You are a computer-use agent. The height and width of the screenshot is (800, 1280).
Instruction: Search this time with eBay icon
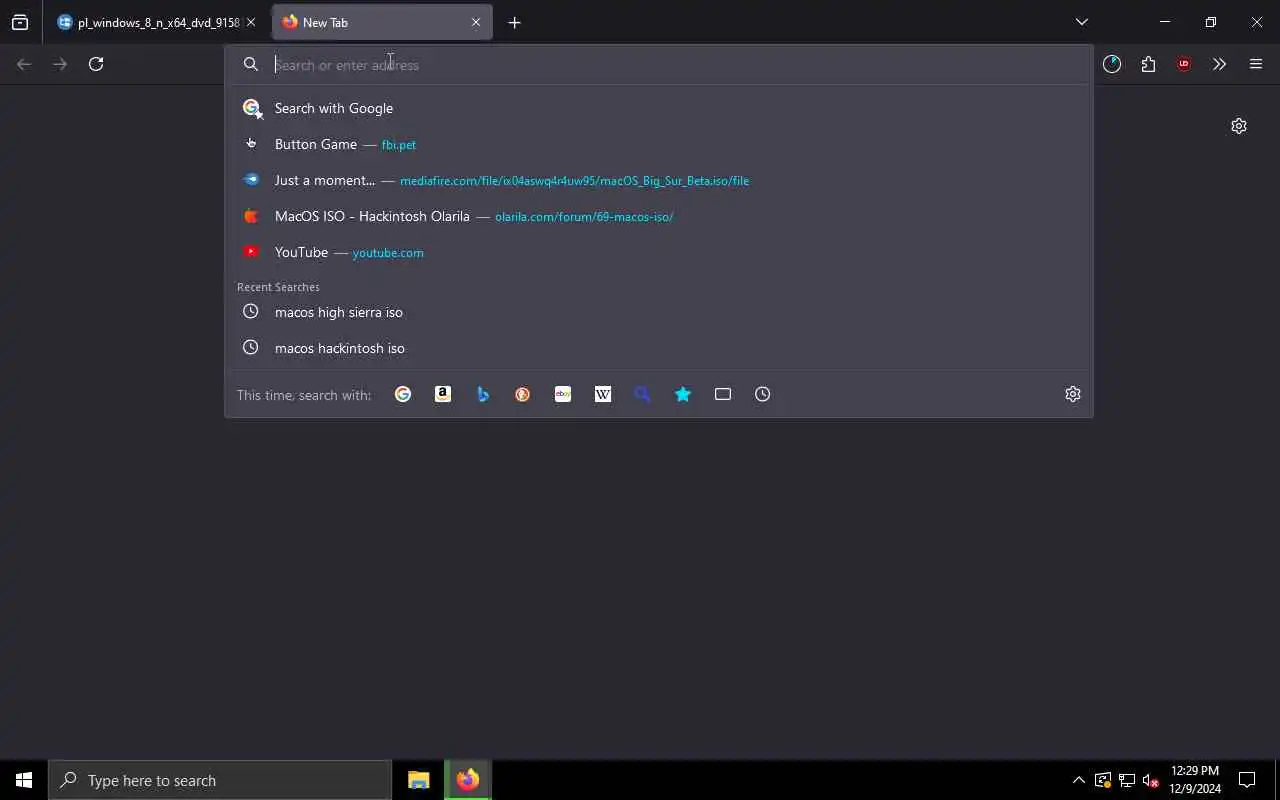[563, 394]
